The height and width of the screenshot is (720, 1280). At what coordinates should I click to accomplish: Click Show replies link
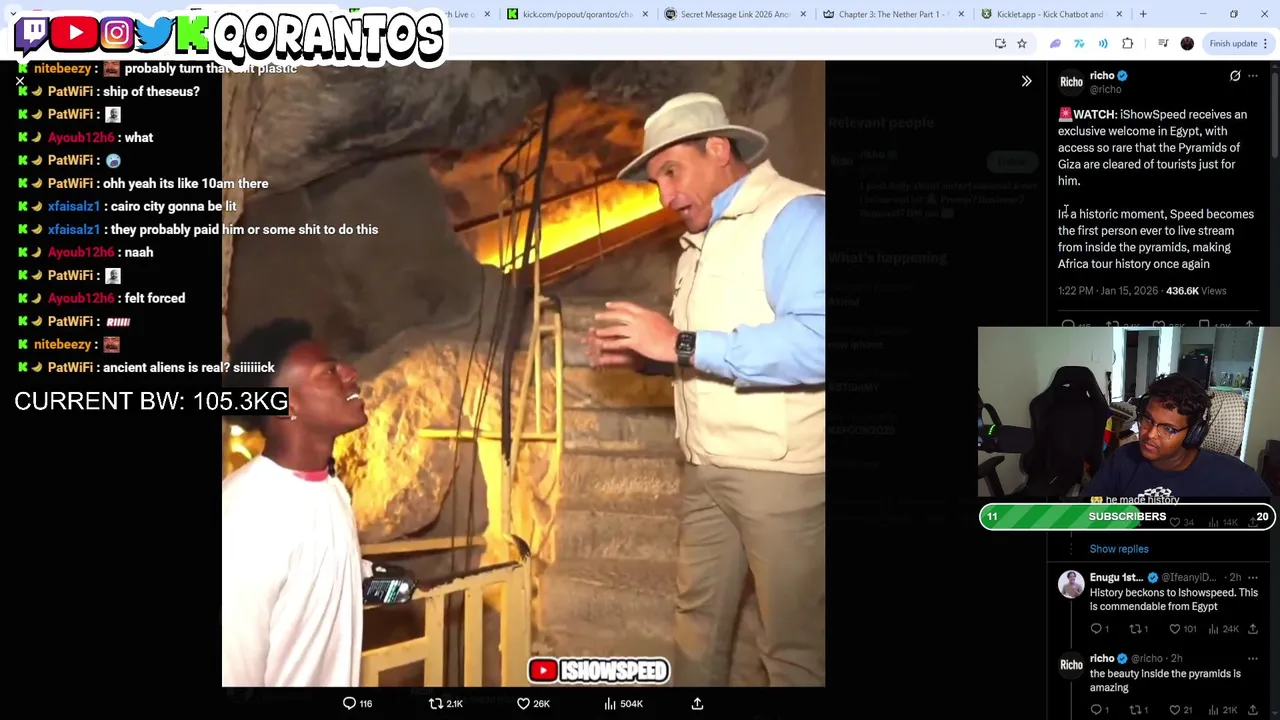tap(1119, 549)
